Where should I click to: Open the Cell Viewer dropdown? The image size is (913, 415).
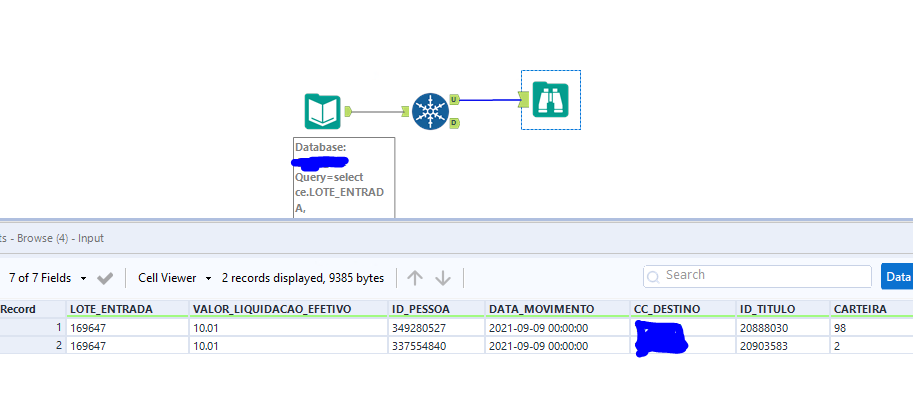[x=175, y=278]
